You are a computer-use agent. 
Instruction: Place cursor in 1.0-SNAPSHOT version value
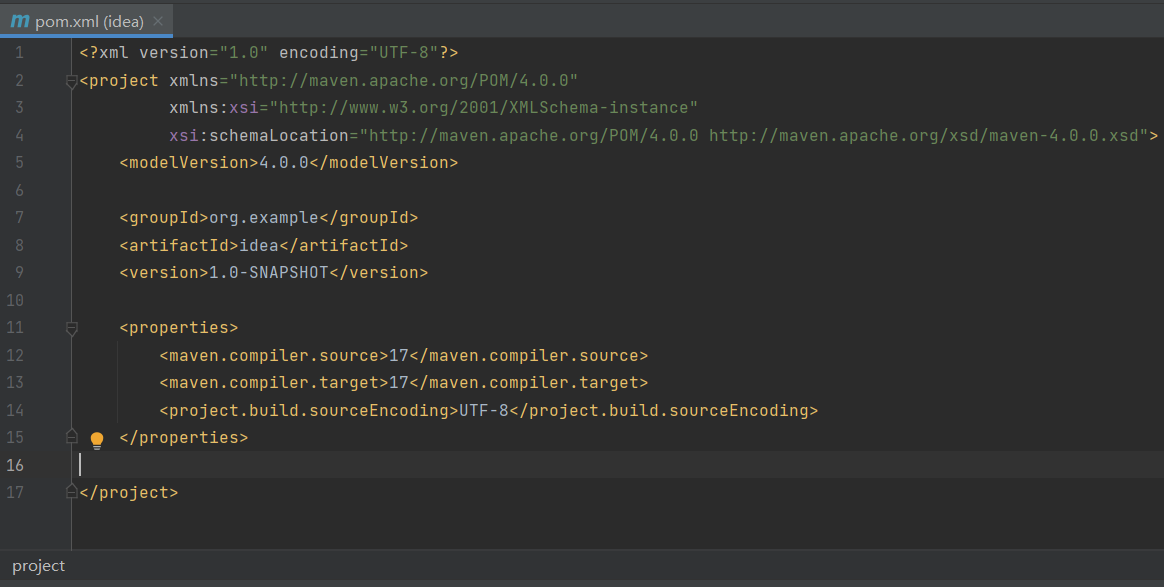point(268,272)
